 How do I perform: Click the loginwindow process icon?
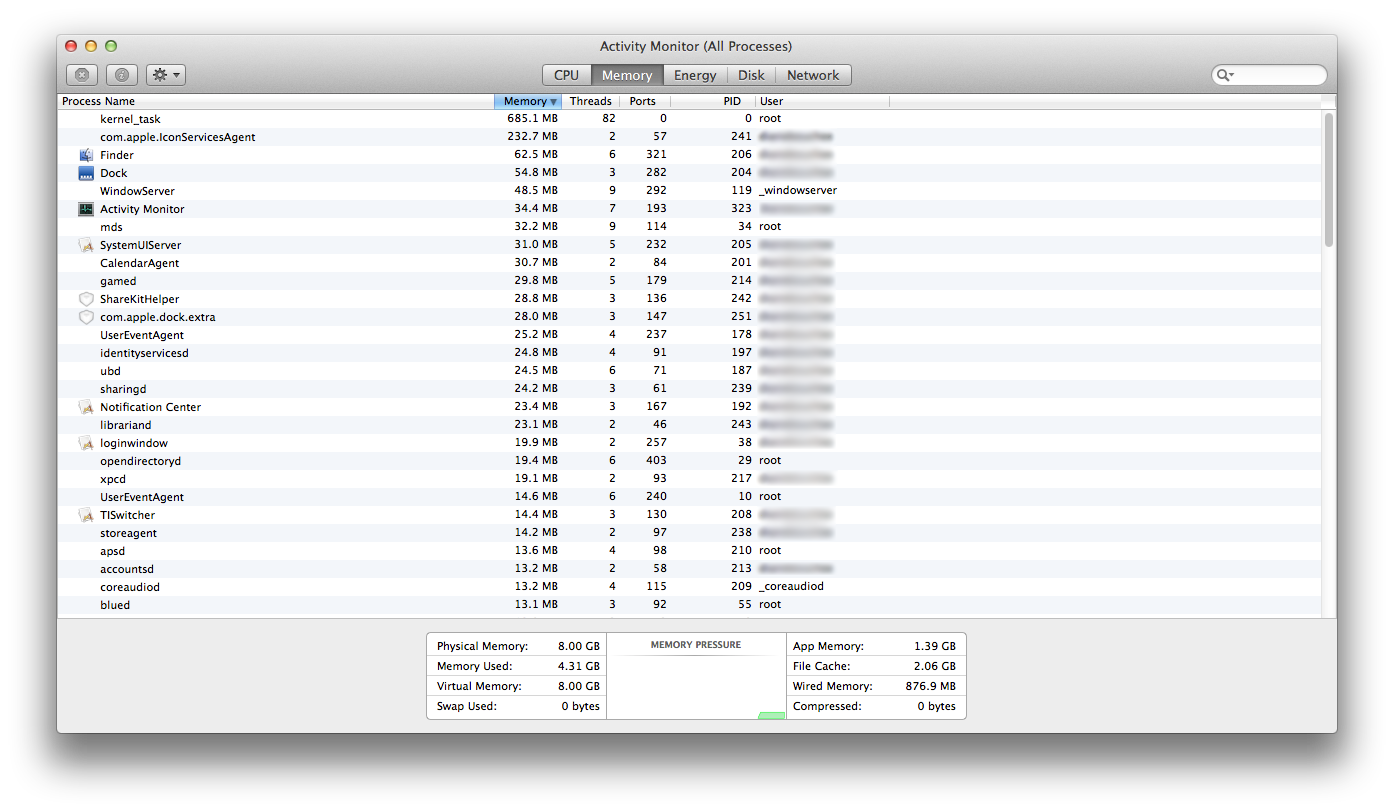tap(86, 443)
